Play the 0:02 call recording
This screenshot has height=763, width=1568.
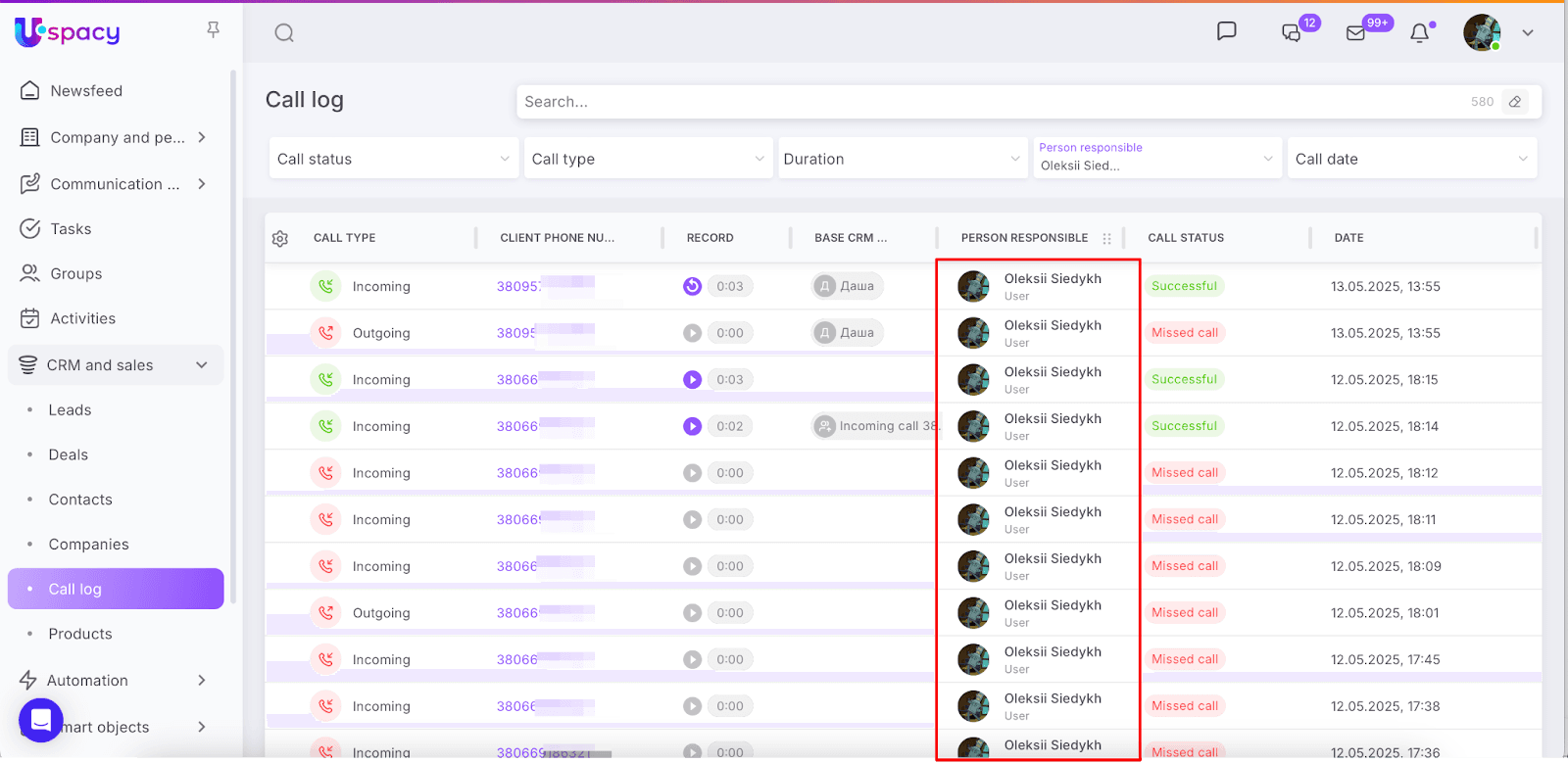[693, 426]
